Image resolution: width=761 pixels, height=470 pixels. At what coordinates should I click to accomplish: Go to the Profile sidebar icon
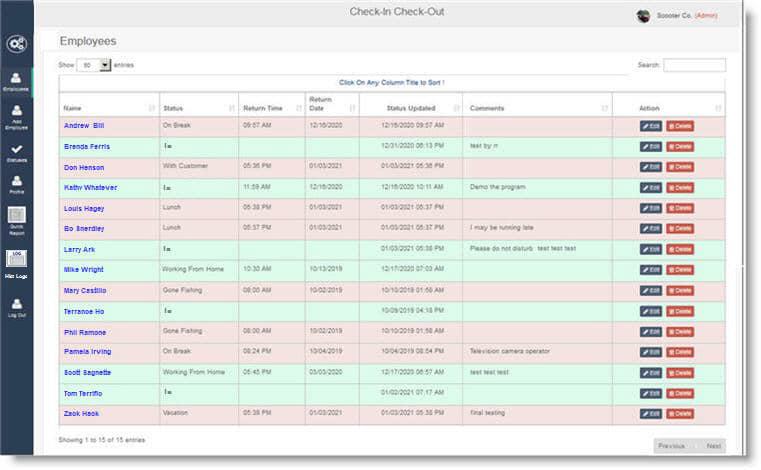pyautogui.click(x=15, y=184)
